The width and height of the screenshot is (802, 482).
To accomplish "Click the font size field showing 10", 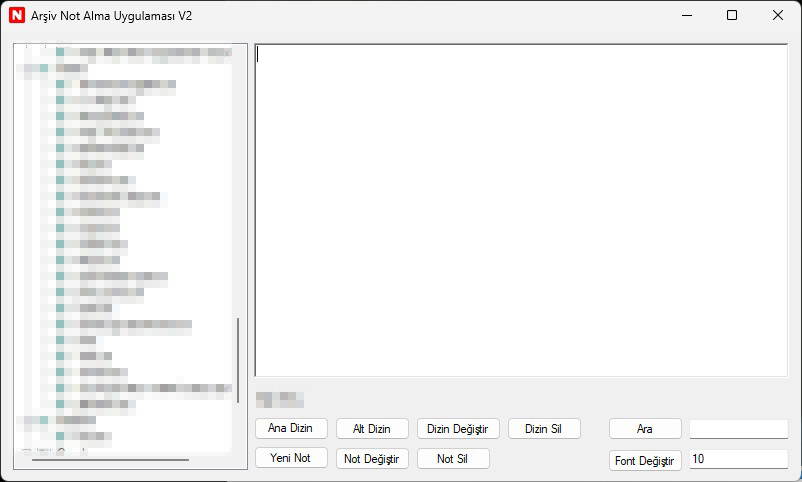I will [x=738, y=459].
